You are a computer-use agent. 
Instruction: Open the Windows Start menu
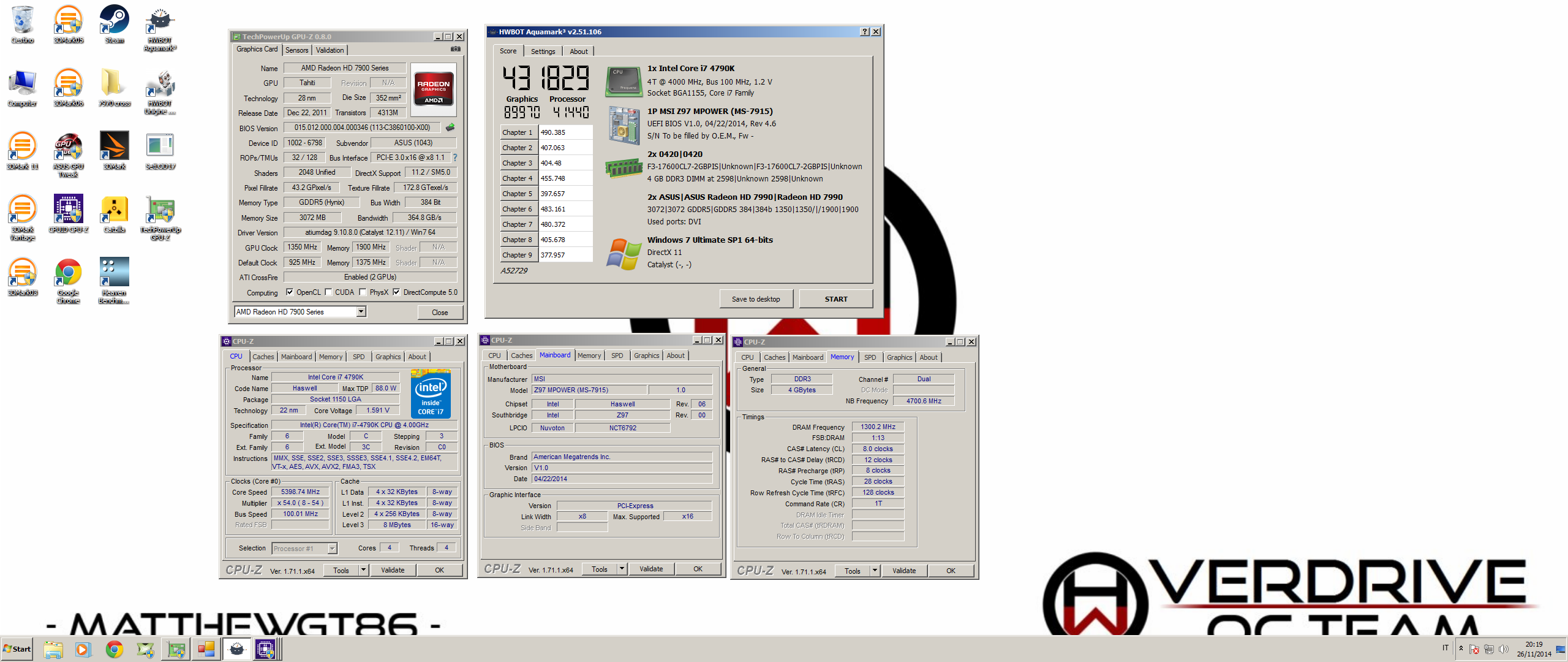pyautogui.click(x=17, y=649)
